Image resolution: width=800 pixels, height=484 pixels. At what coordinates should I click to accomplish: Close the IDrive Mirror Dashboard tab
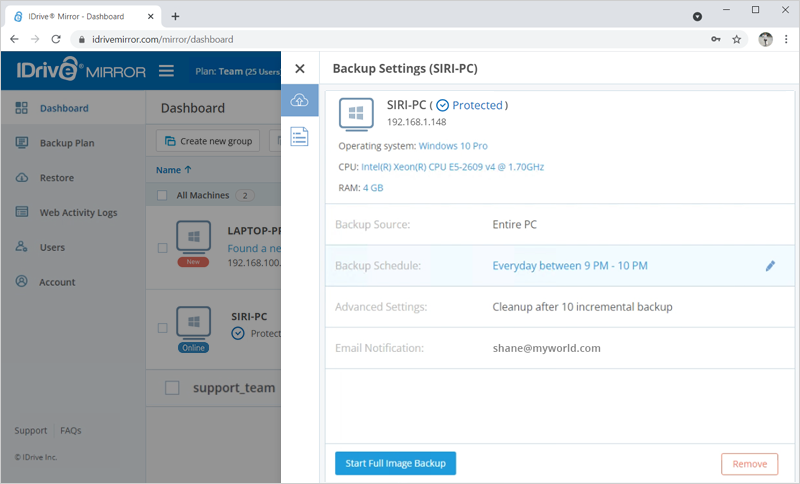pos(151,16)
